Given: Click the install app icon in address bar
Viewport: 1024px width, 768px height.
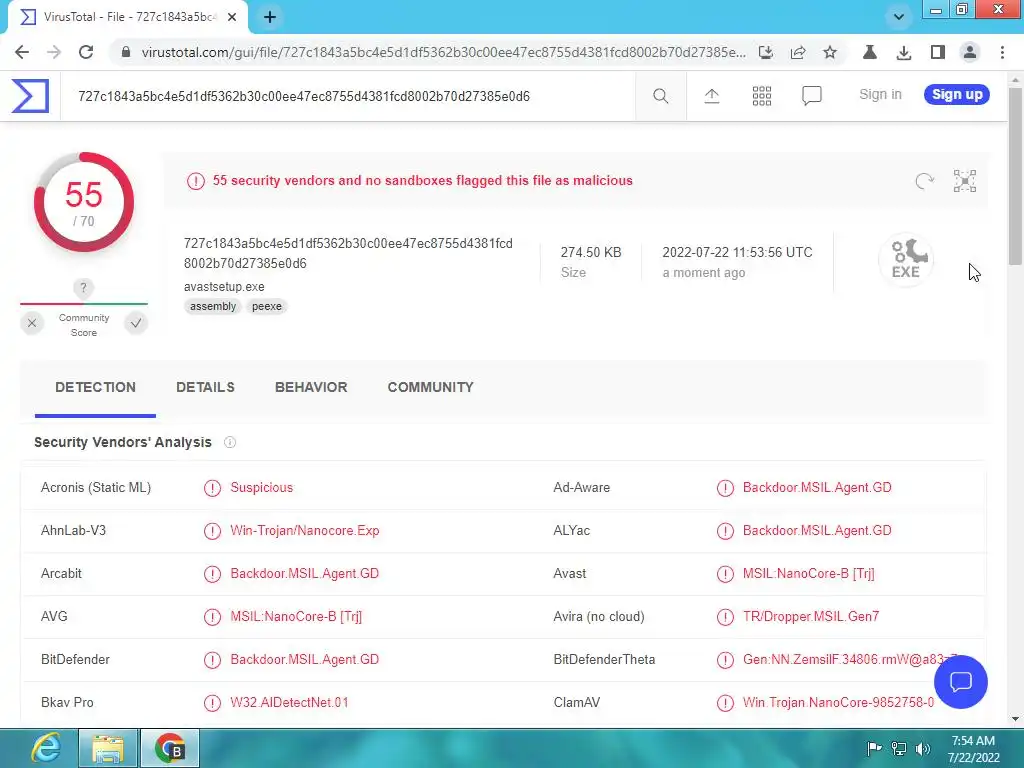Looking at the screenshot, I should [x=766, y=52].
